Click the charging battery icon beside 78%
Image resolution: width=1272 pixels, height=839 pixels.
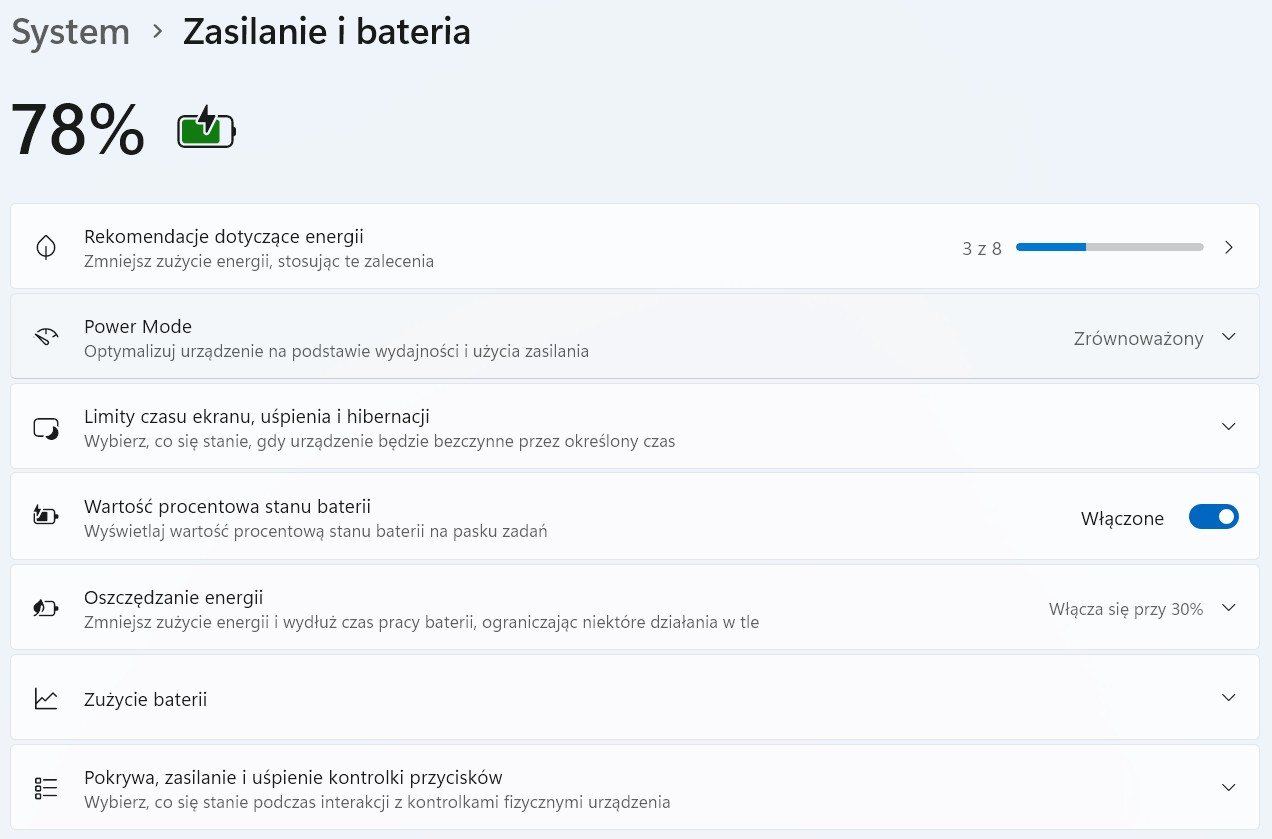[206, 128]
